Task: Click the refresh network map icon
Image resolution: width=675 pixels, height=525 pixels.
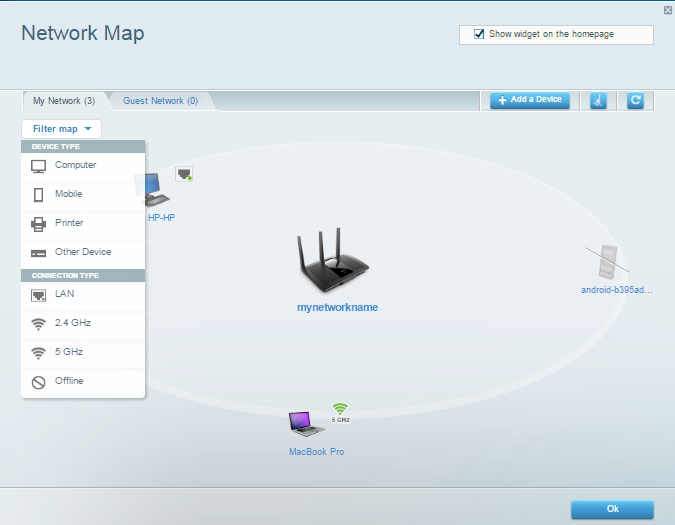Action: [x=635, y=101]
